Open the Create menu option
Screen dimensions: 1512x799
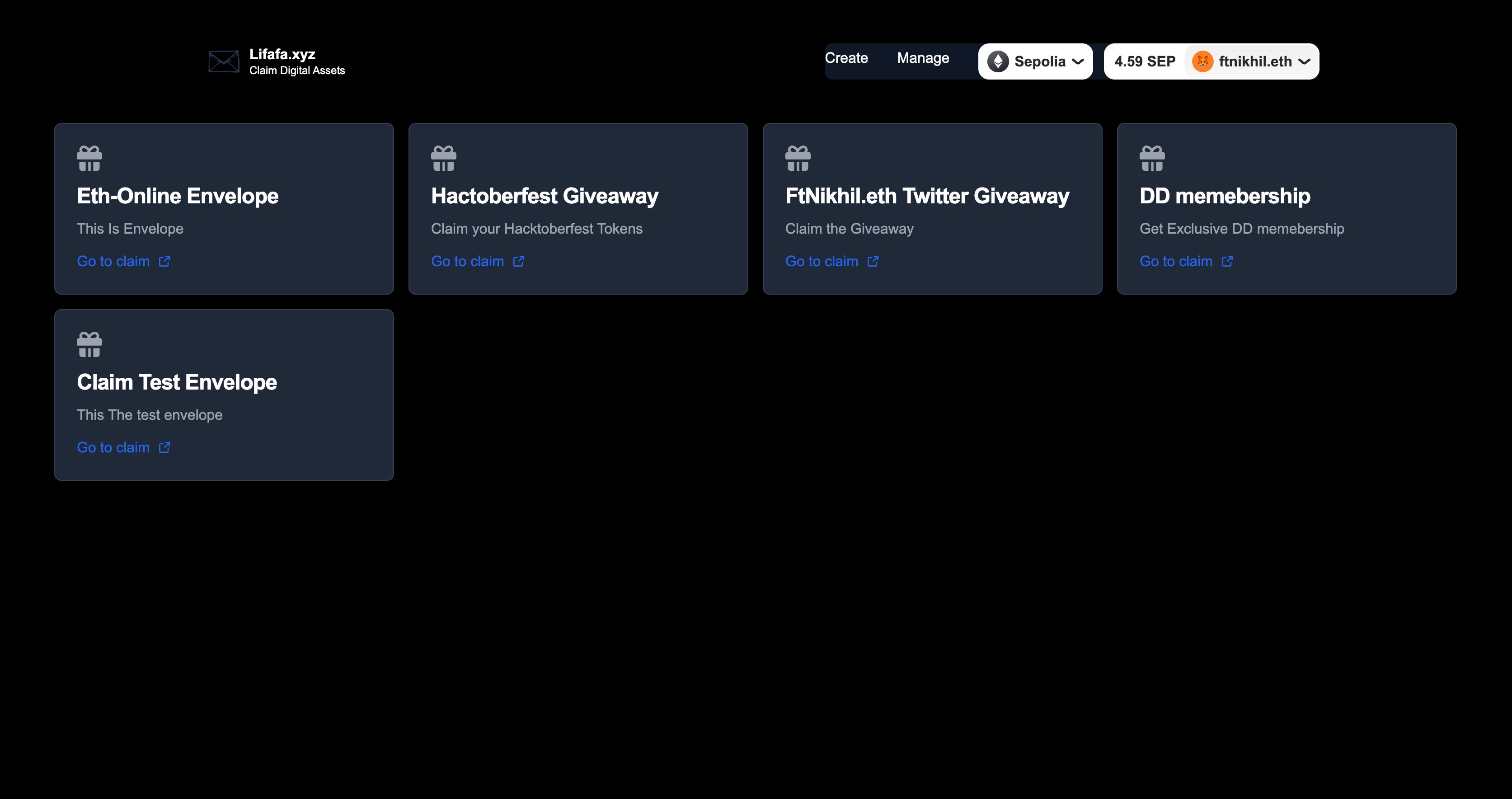coord(846,58)
